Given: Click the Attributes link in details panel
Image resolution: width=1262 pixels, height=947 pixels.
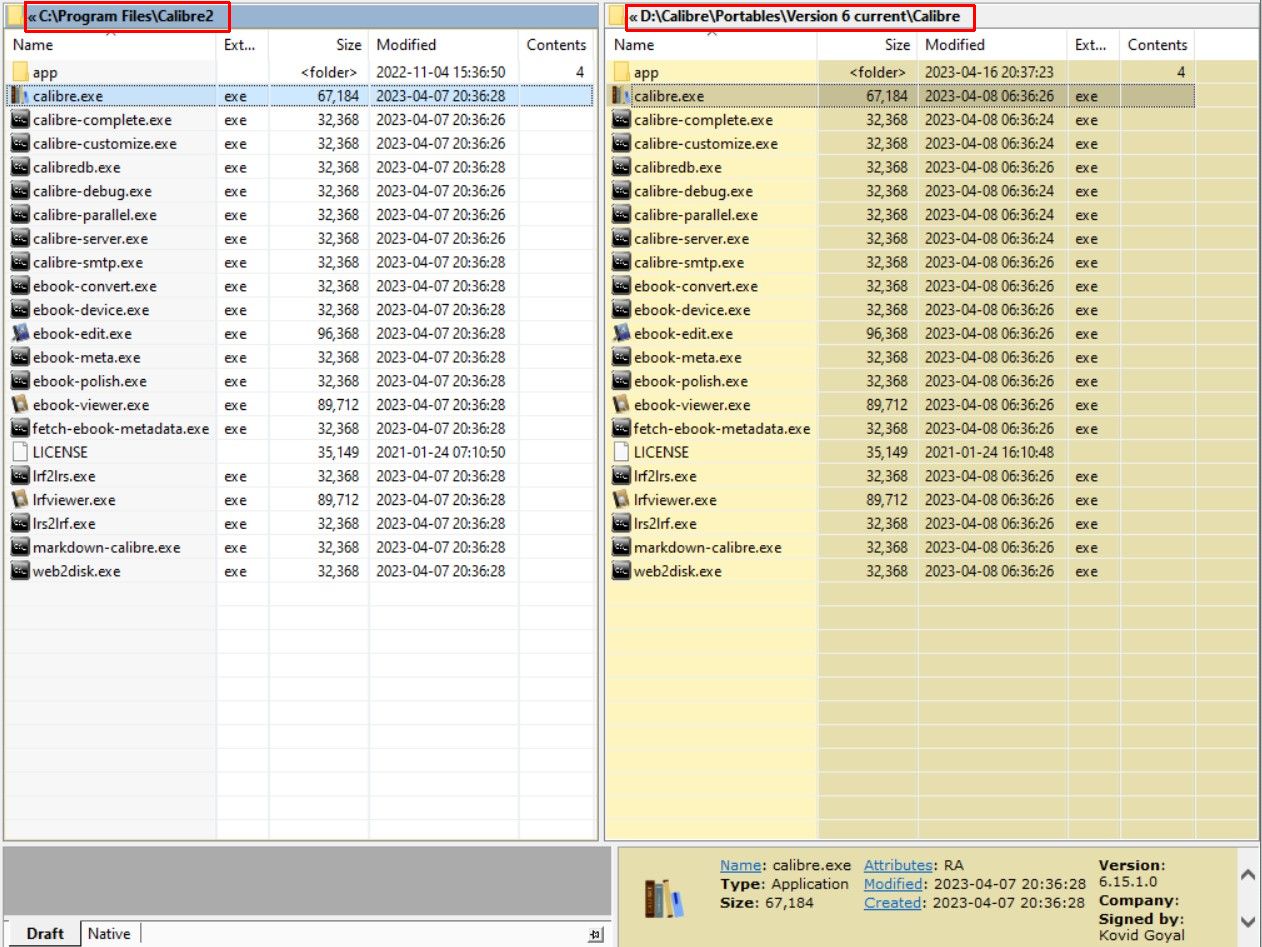Looking at the screenshot, I should (x=898, y=865).
